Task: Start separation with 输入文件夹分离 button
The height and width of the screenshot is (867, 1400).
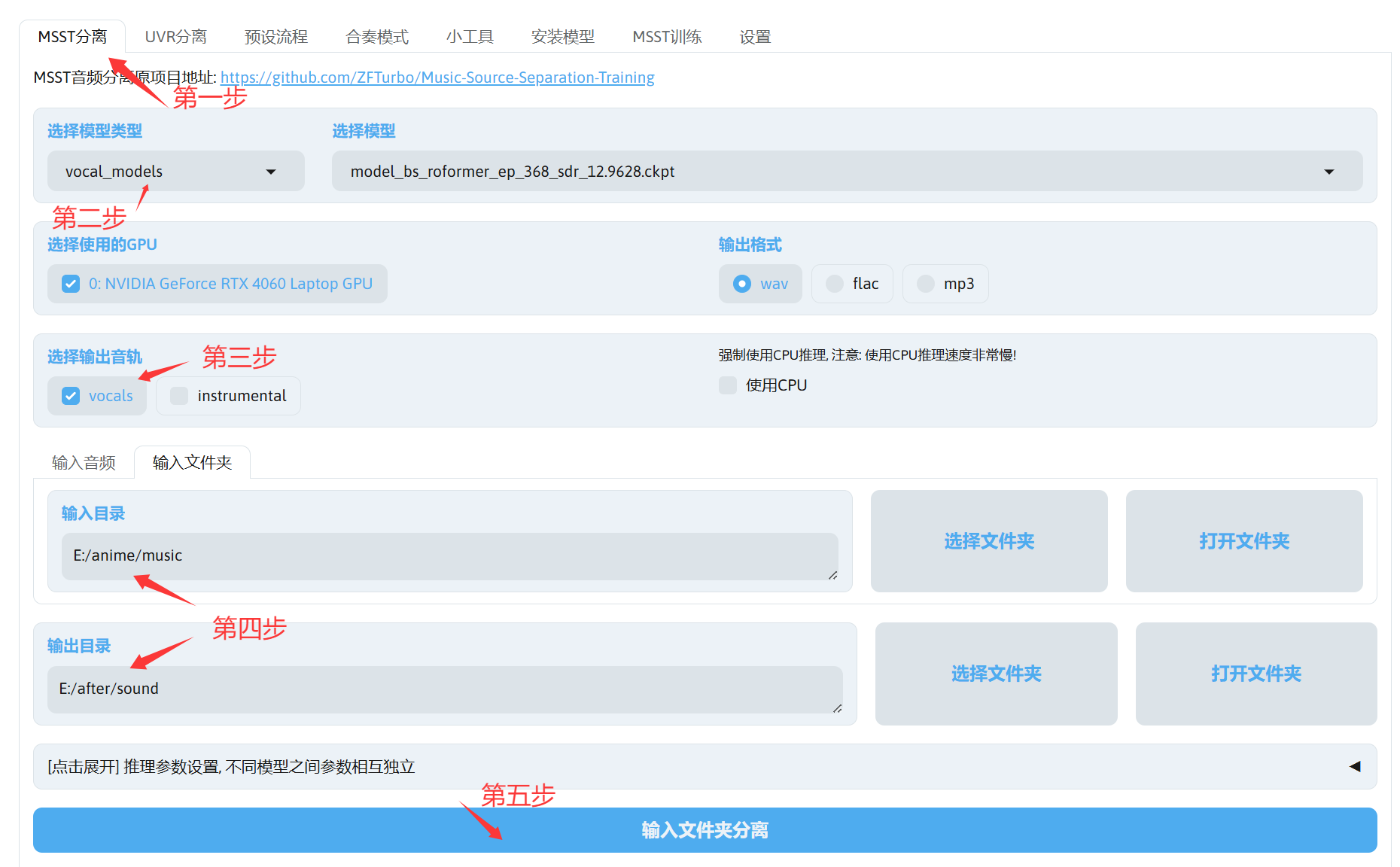Action: tap(705, 830)
